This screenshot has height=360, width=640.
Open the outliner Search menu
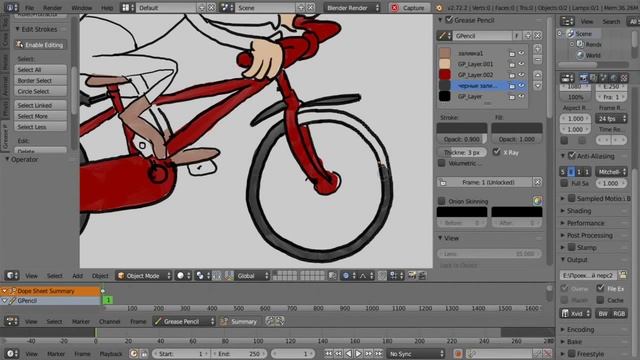click(611, 21)
